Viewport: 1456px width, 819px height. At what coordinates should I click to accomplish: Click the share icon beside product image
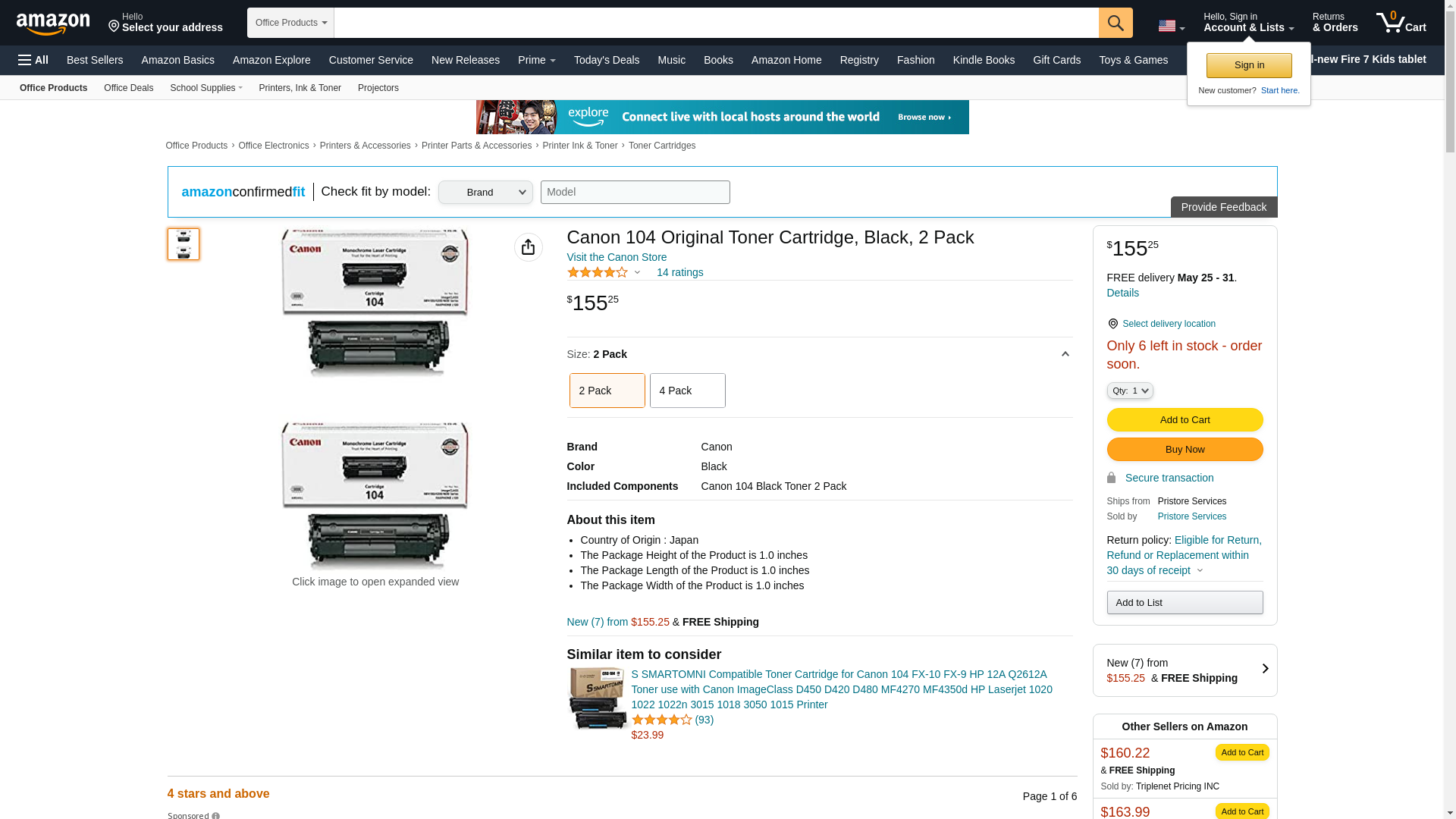pyautogui.click(x=528, y=247)
